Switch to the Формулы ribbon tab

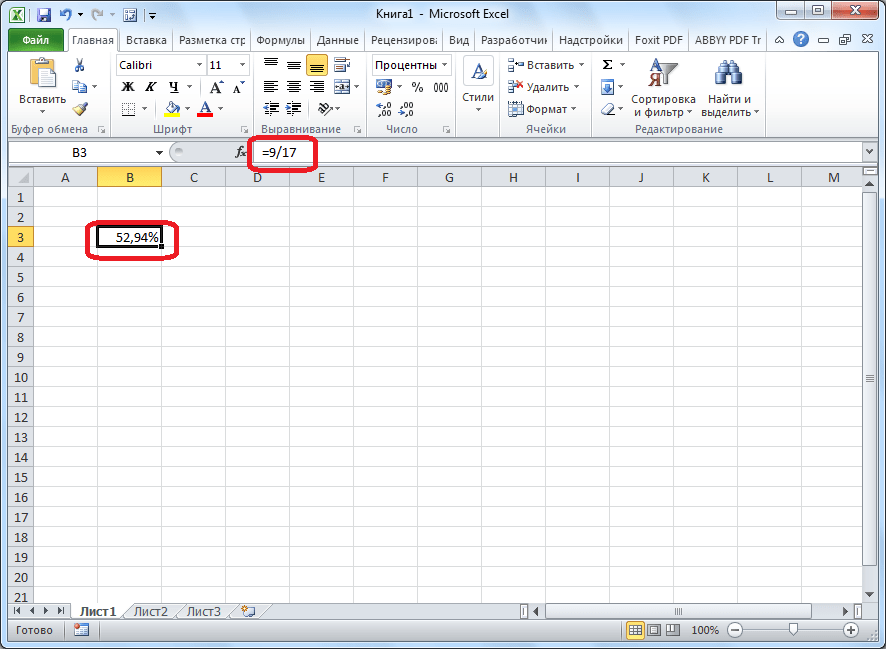[280, 40]
